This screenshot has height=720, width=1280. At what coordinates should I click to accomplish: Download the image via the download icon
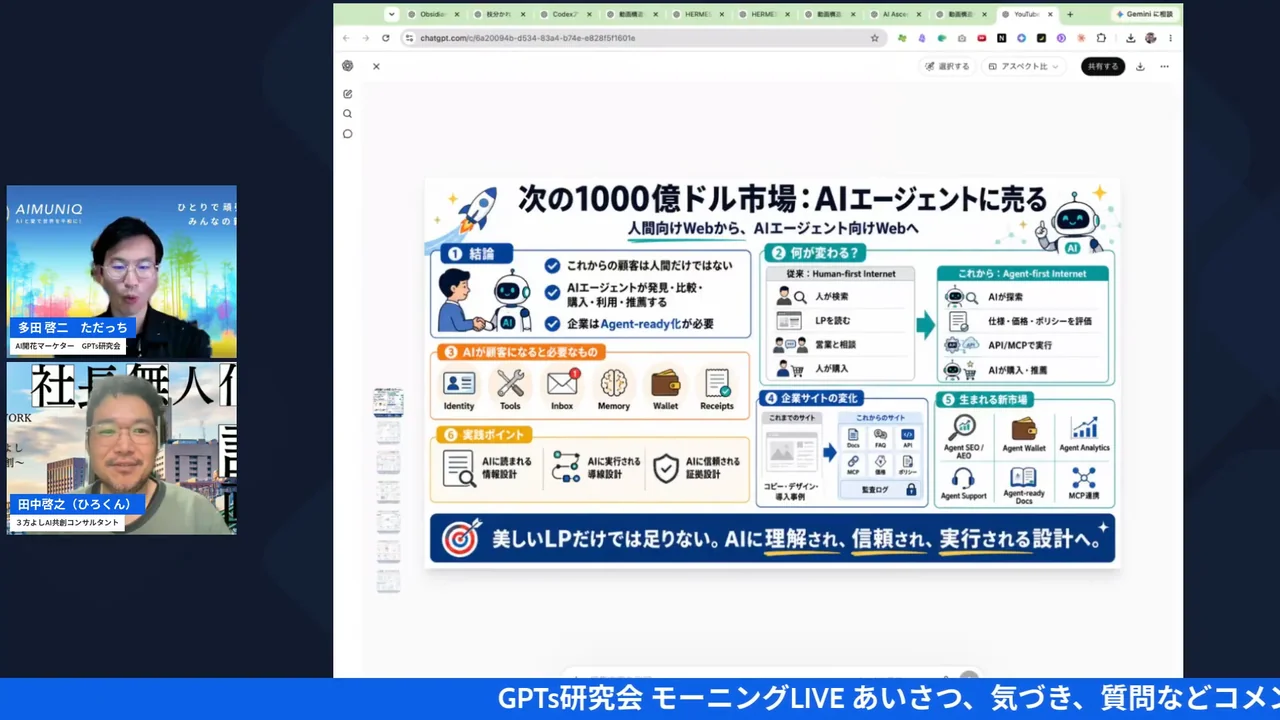(1140, 66)
